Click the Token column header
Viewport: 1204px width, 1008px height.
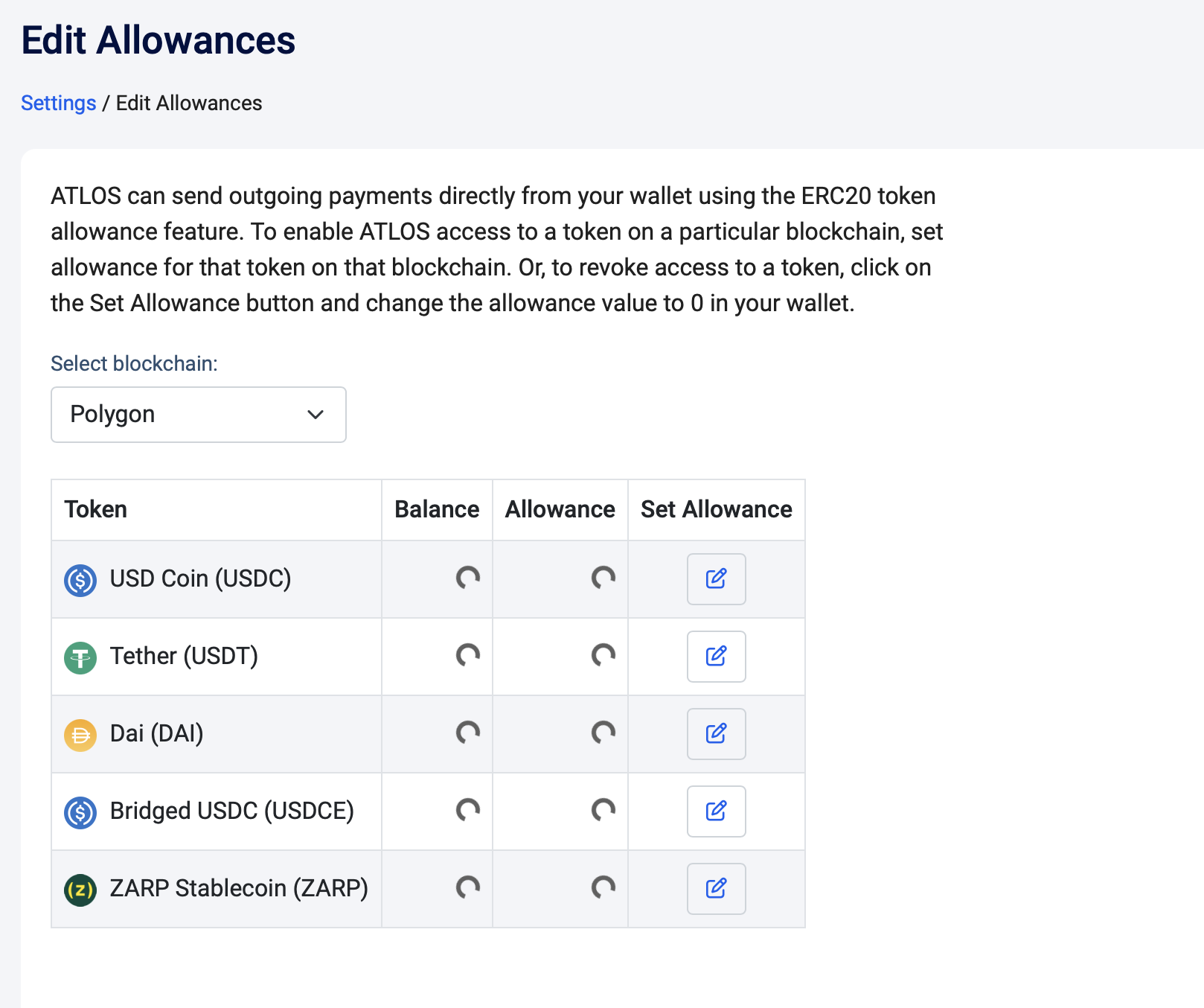96,509
